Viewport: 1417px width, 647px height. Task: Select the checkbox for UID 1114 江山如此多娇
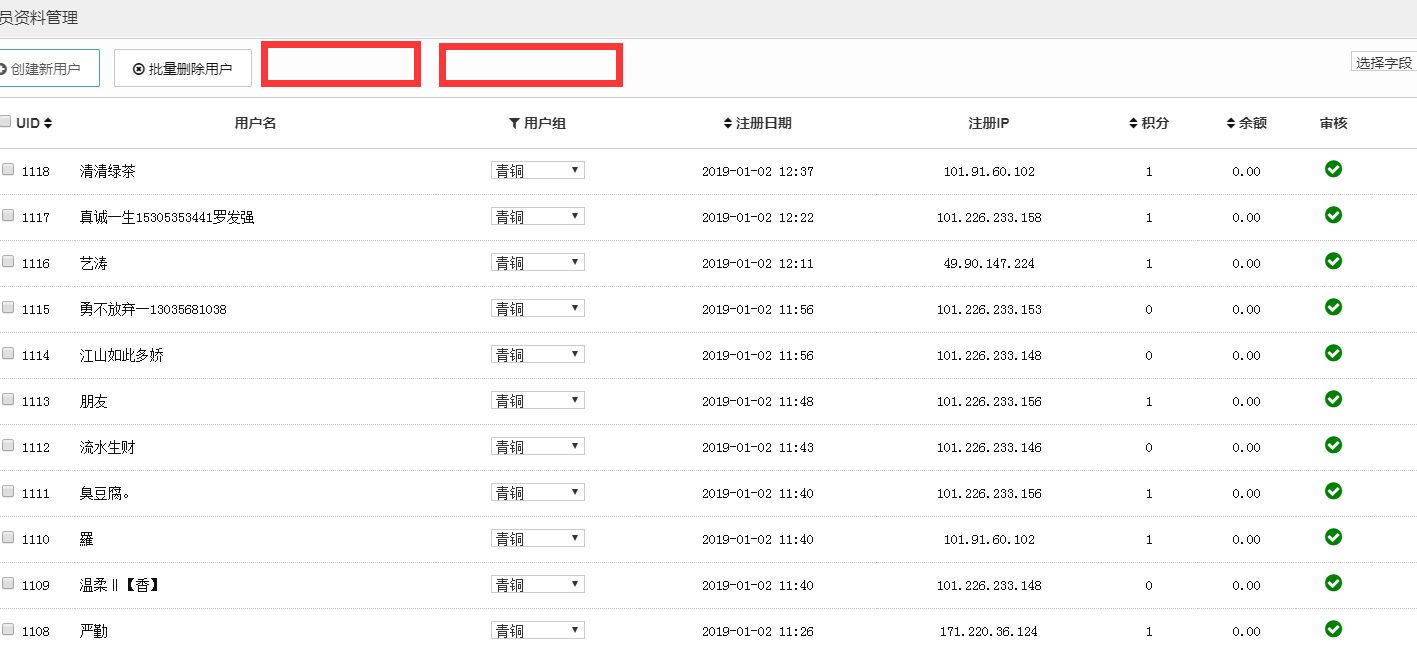coord(8,354)
